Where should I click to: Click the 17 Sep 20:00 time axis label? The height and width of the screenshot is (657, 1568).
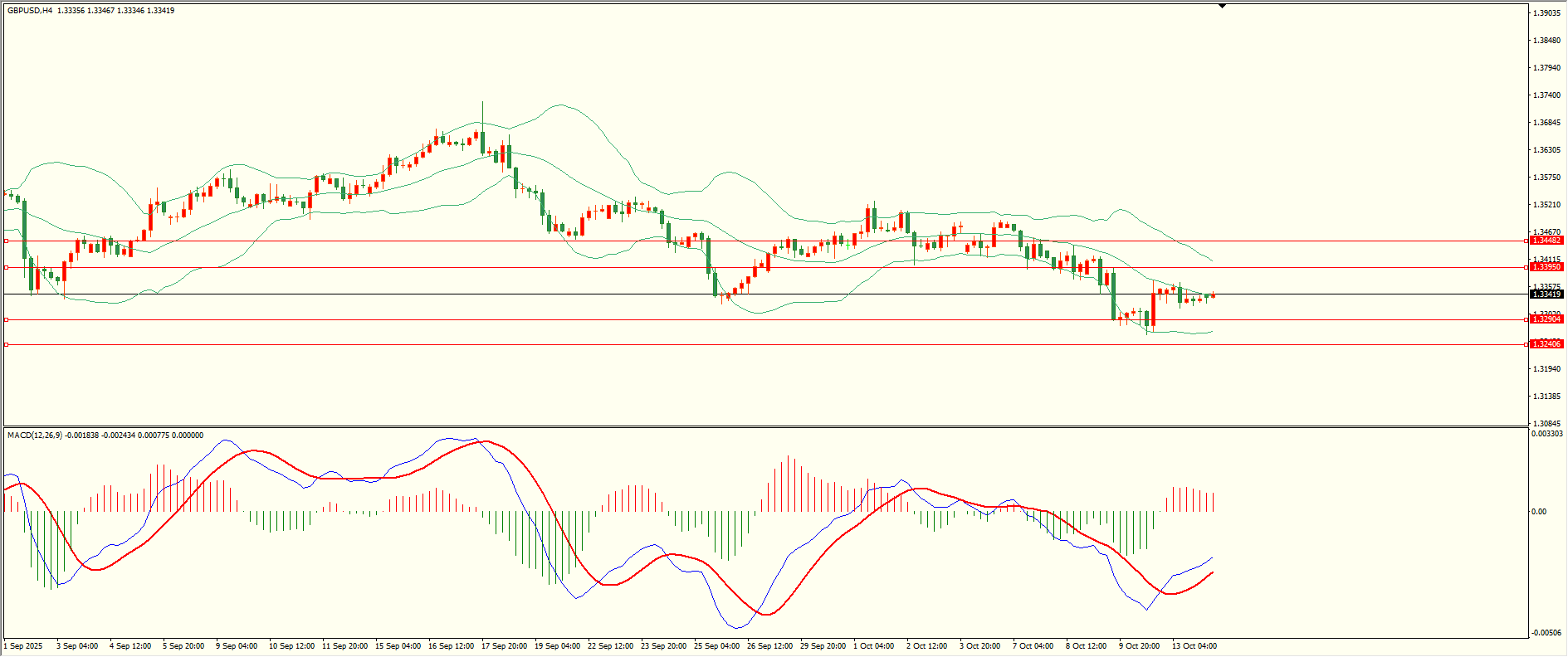click(504, 646)
